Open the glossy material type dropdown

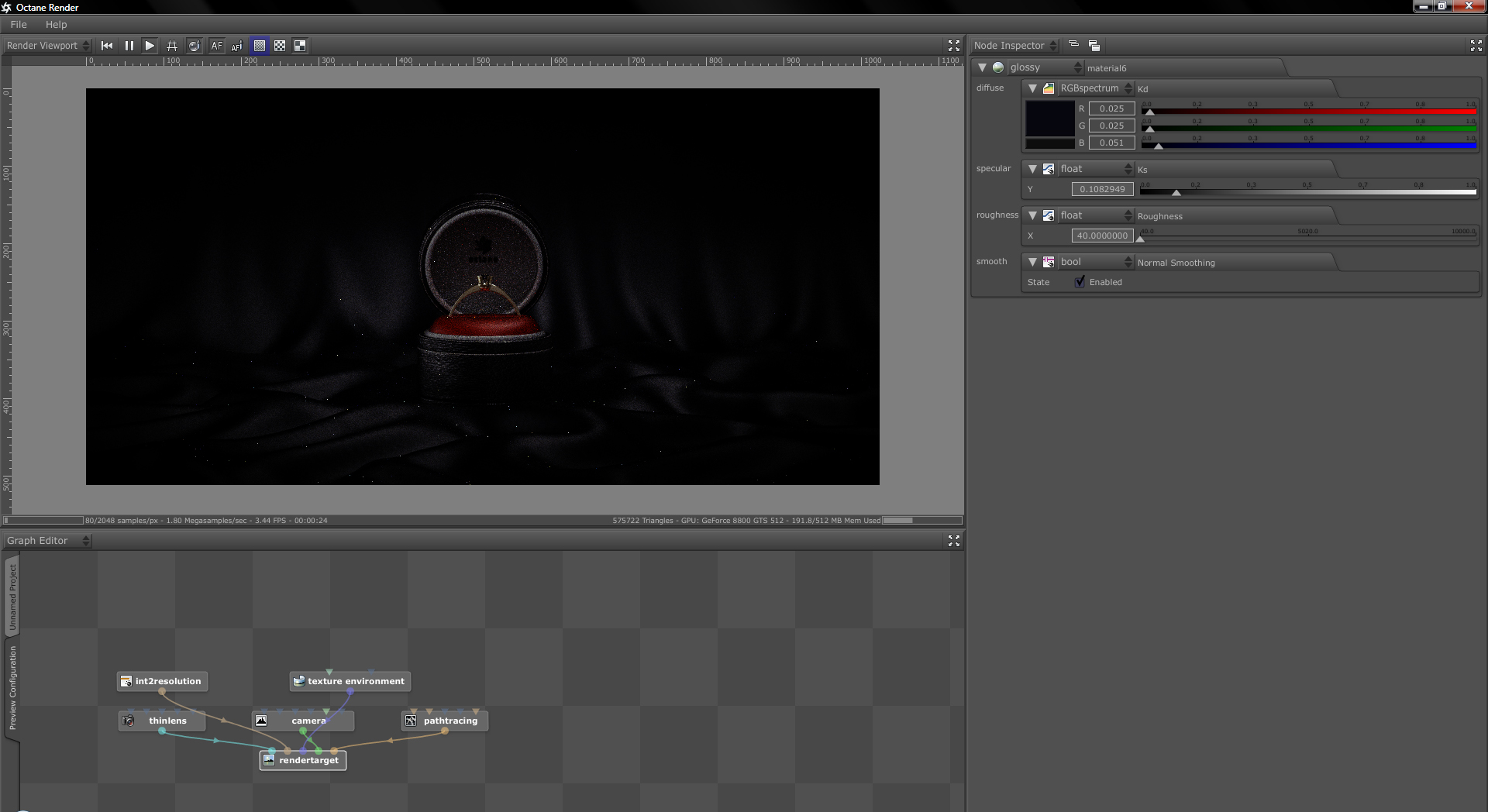tap(1045, 67)
